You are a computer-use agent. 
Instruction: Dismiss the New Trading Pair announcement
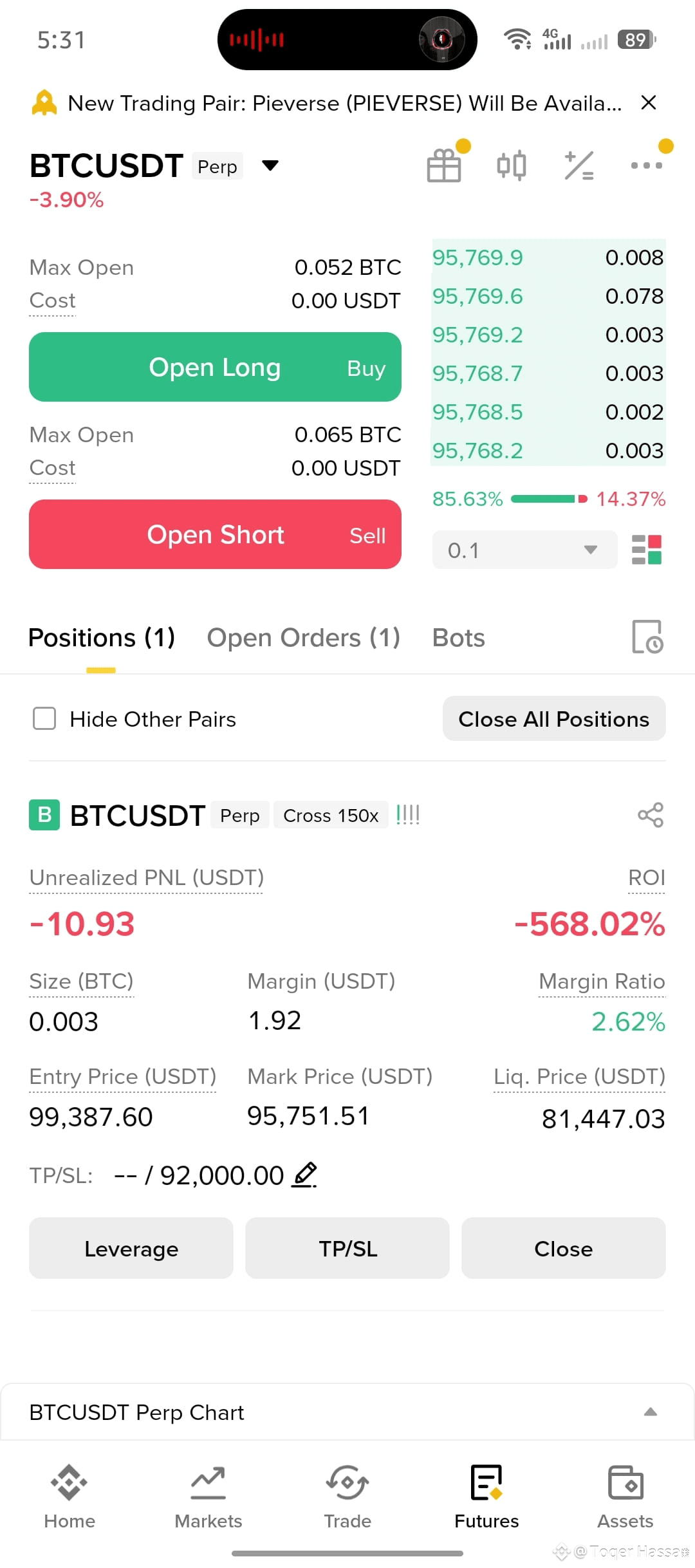649,103
